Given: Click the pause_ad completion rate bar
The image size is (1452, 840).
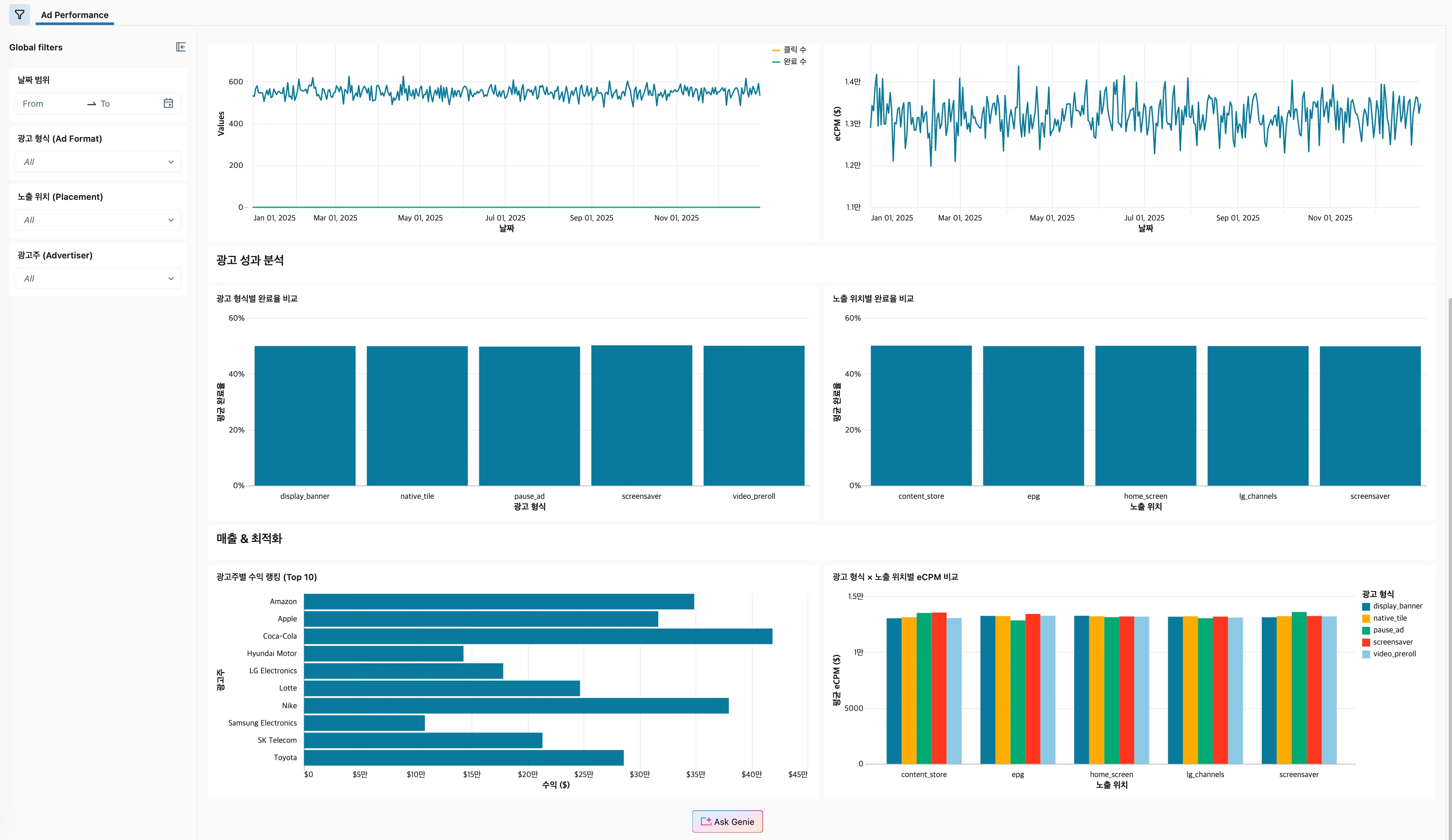Looking at the screenshot, I should click(529, 416).
